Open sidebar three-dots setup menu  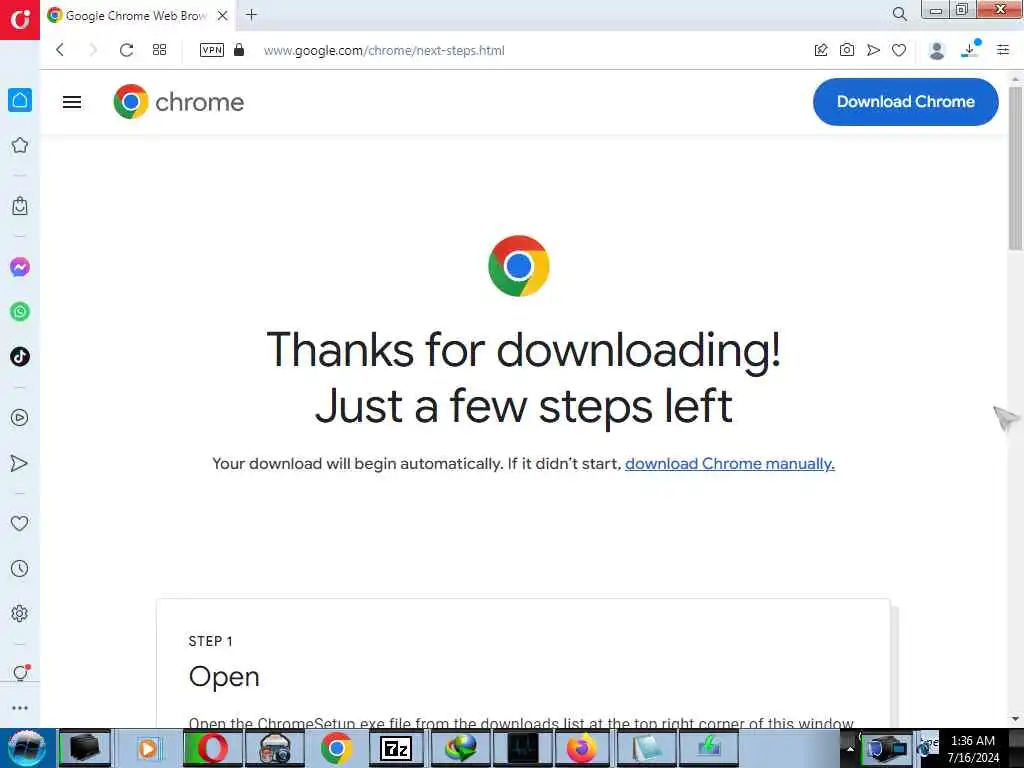point(20,708)
